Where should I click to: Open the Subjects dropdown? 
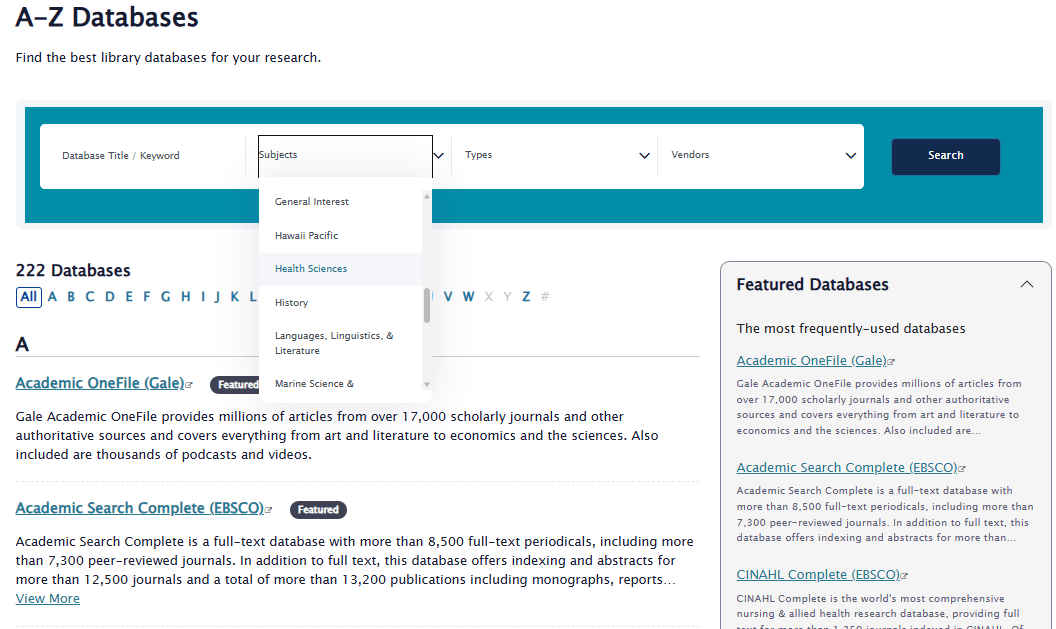click(x=345, y=156)
